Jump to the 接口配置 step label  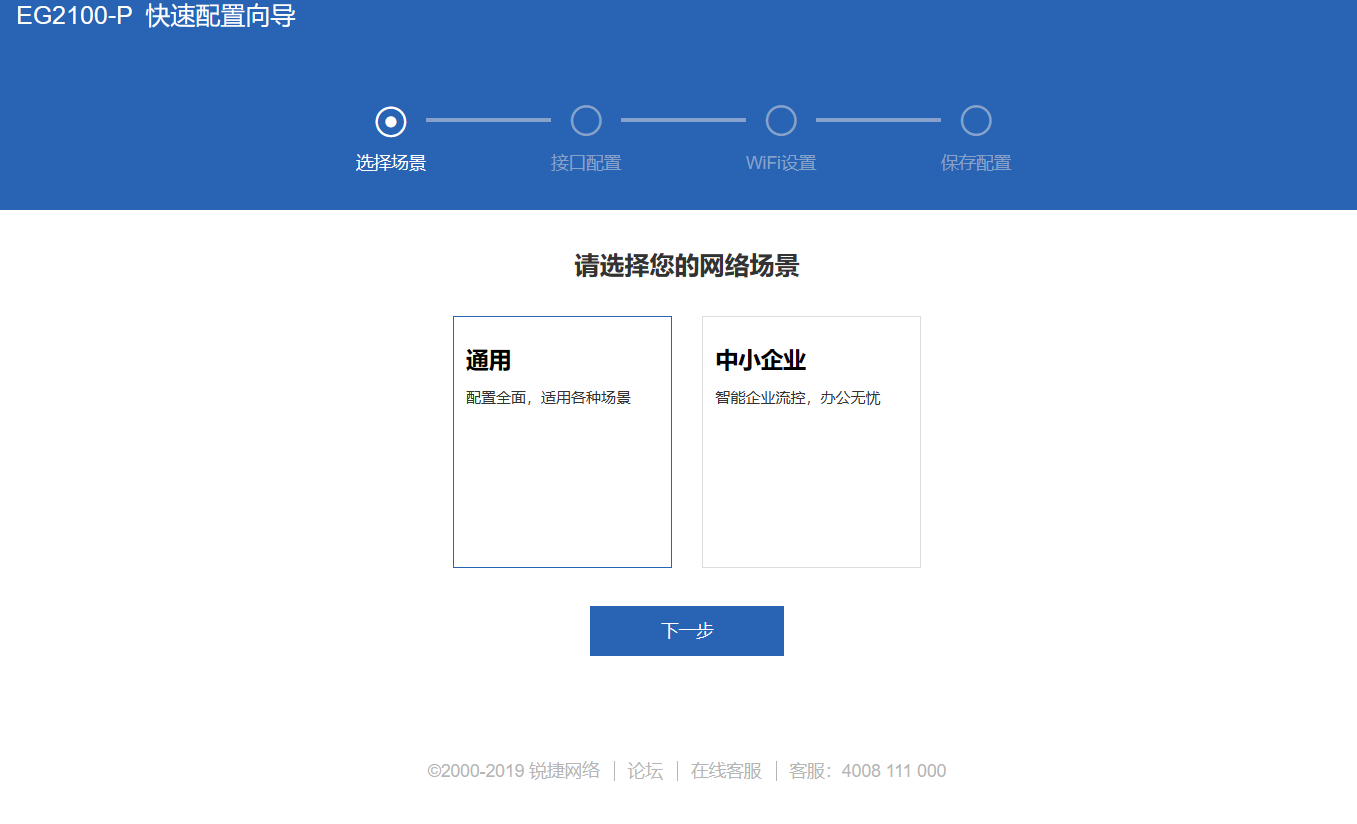pos(586,163)
